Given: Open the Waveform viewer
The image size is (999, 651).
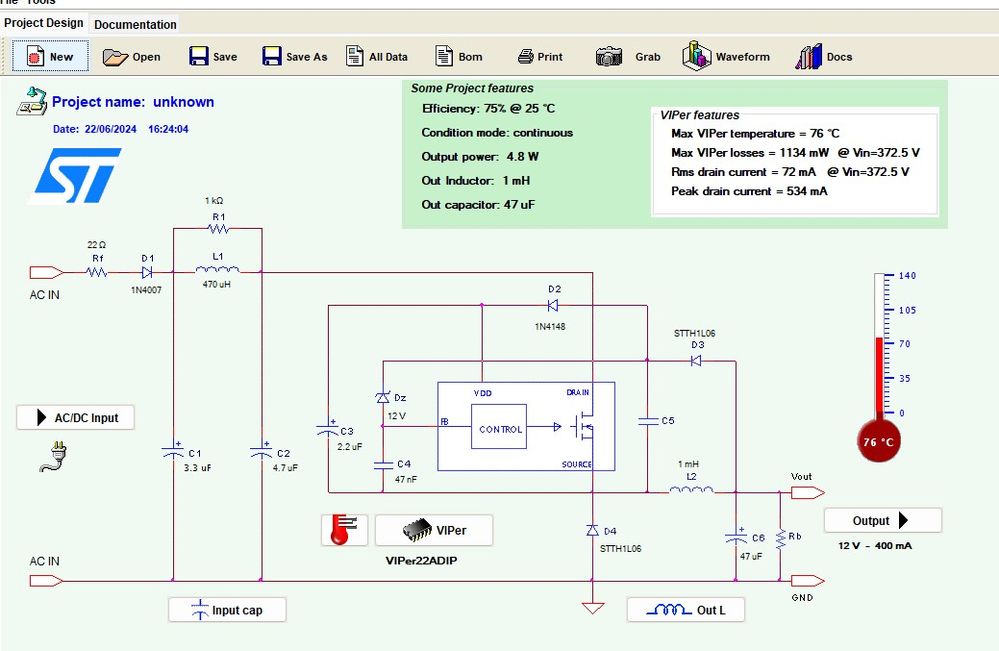Looking at the screenshot, I should pyautogui.click(x=727, y=56).
